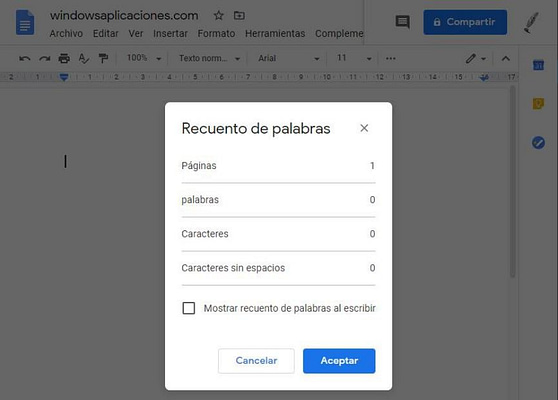Screen dimensions: 558x400
Task: Hide the menus with the up chevron
Action: pos(506,58)
